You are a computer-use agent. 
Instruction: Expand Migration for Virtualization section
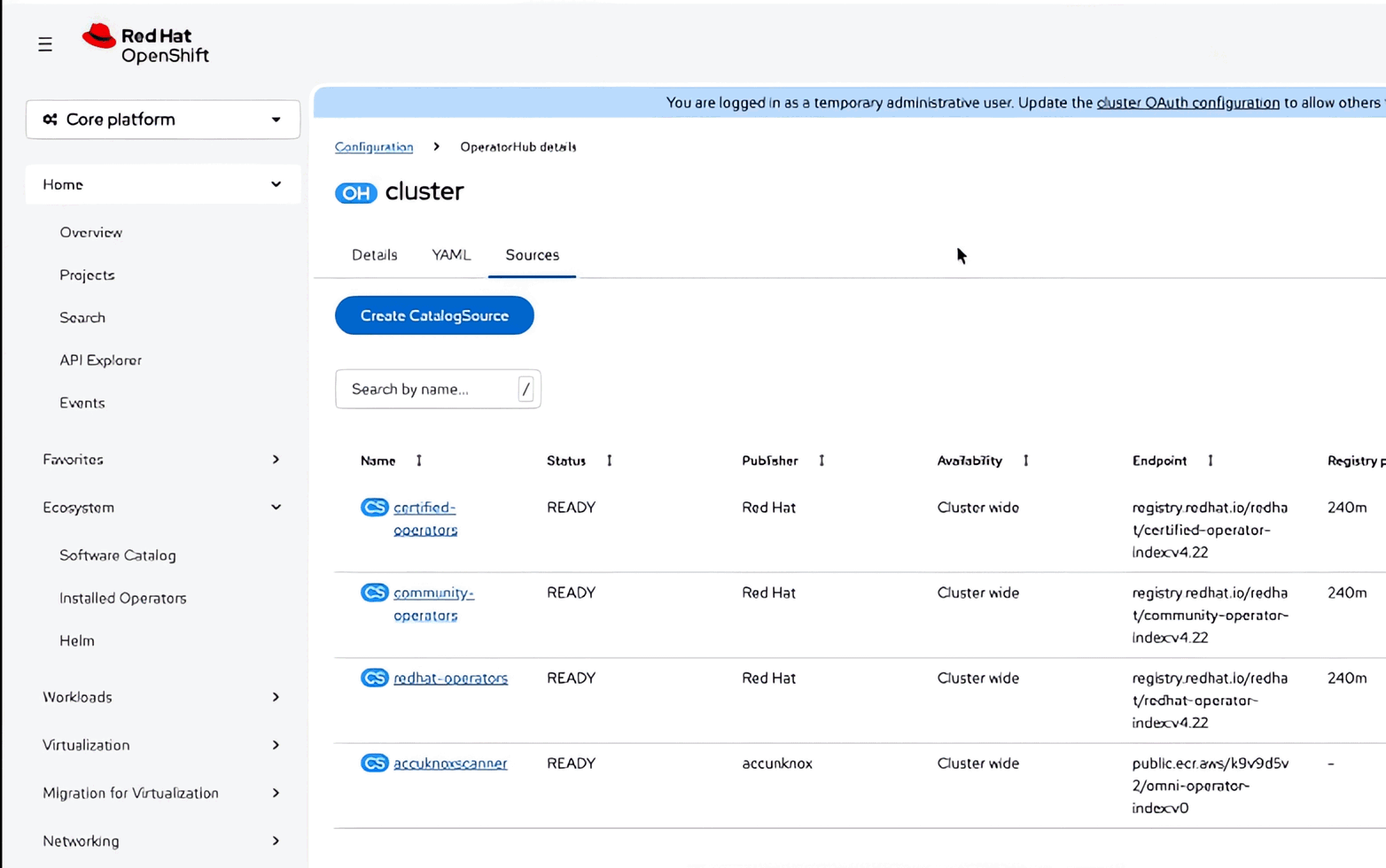pos(163,793)
